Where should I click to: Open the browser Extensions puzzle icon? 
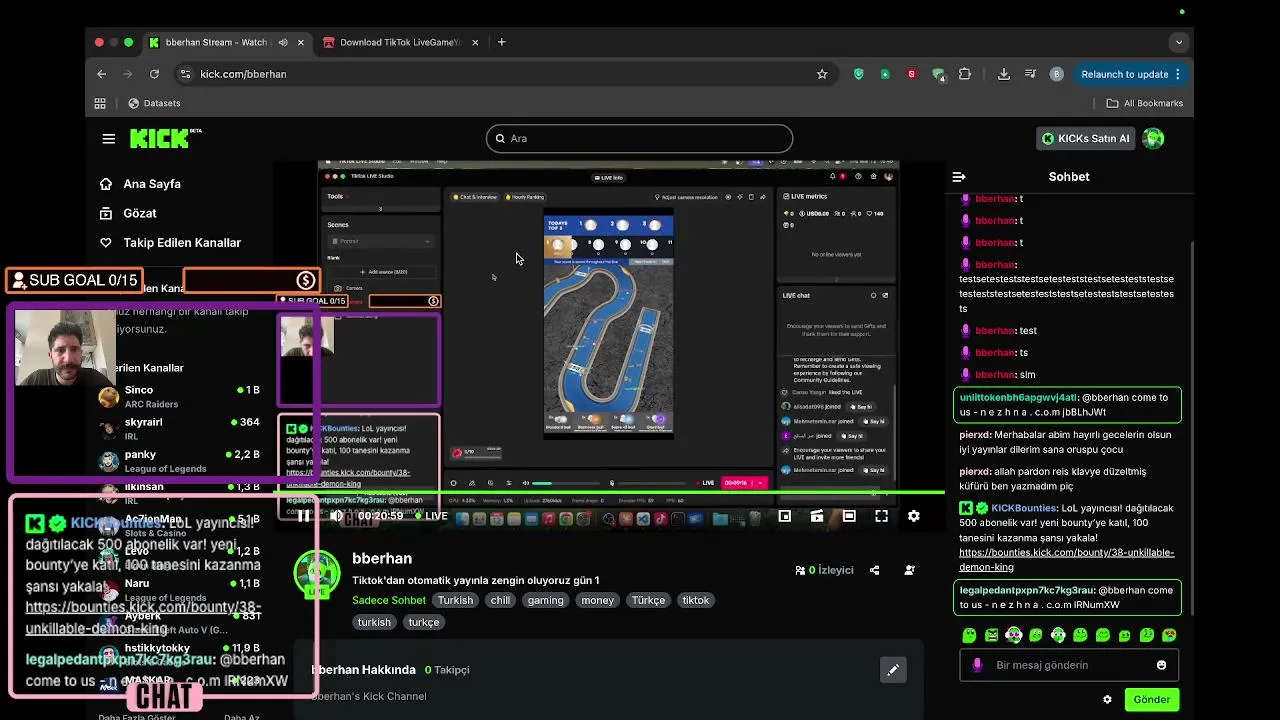pos(965,74)
